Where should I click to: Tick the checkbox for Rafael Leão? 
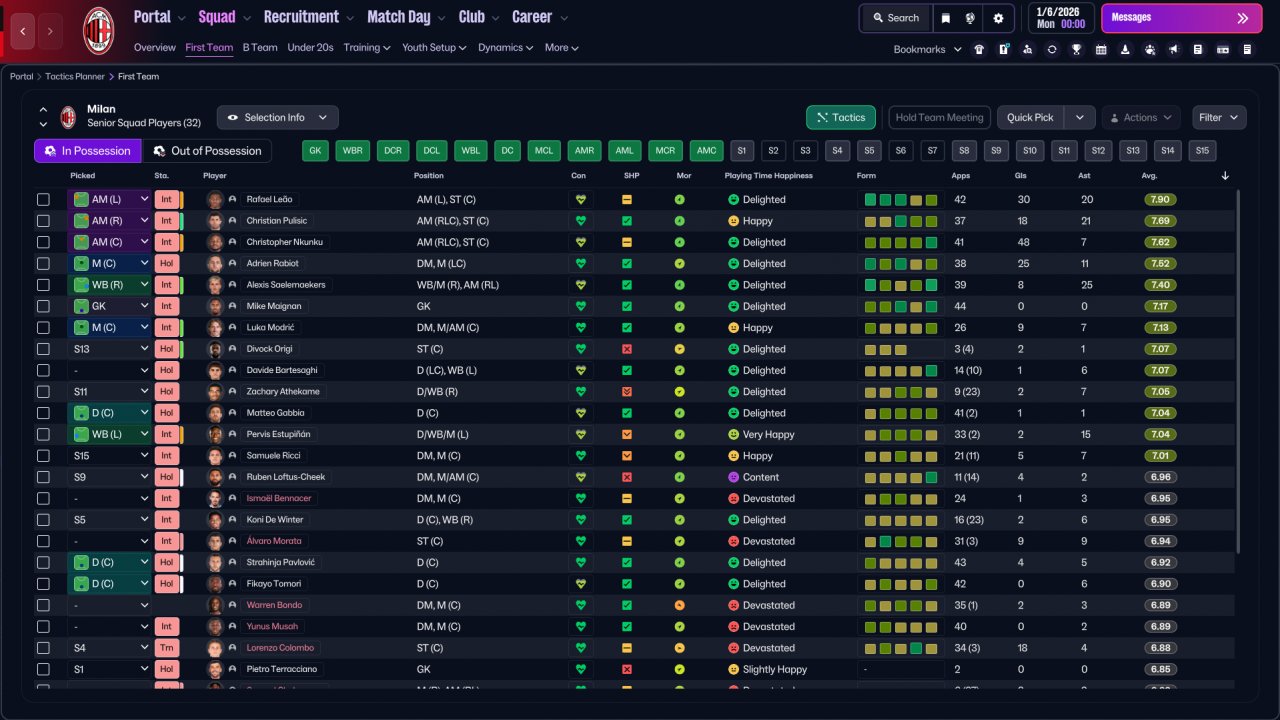pyautogui.click(x=43, y=200)
